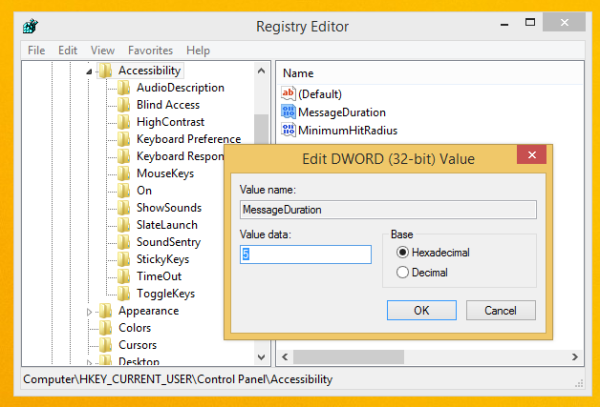This screenshot has height=407, width=600.
Task: Click the tree pane scroll down arrow
Action: coord(261,357)
